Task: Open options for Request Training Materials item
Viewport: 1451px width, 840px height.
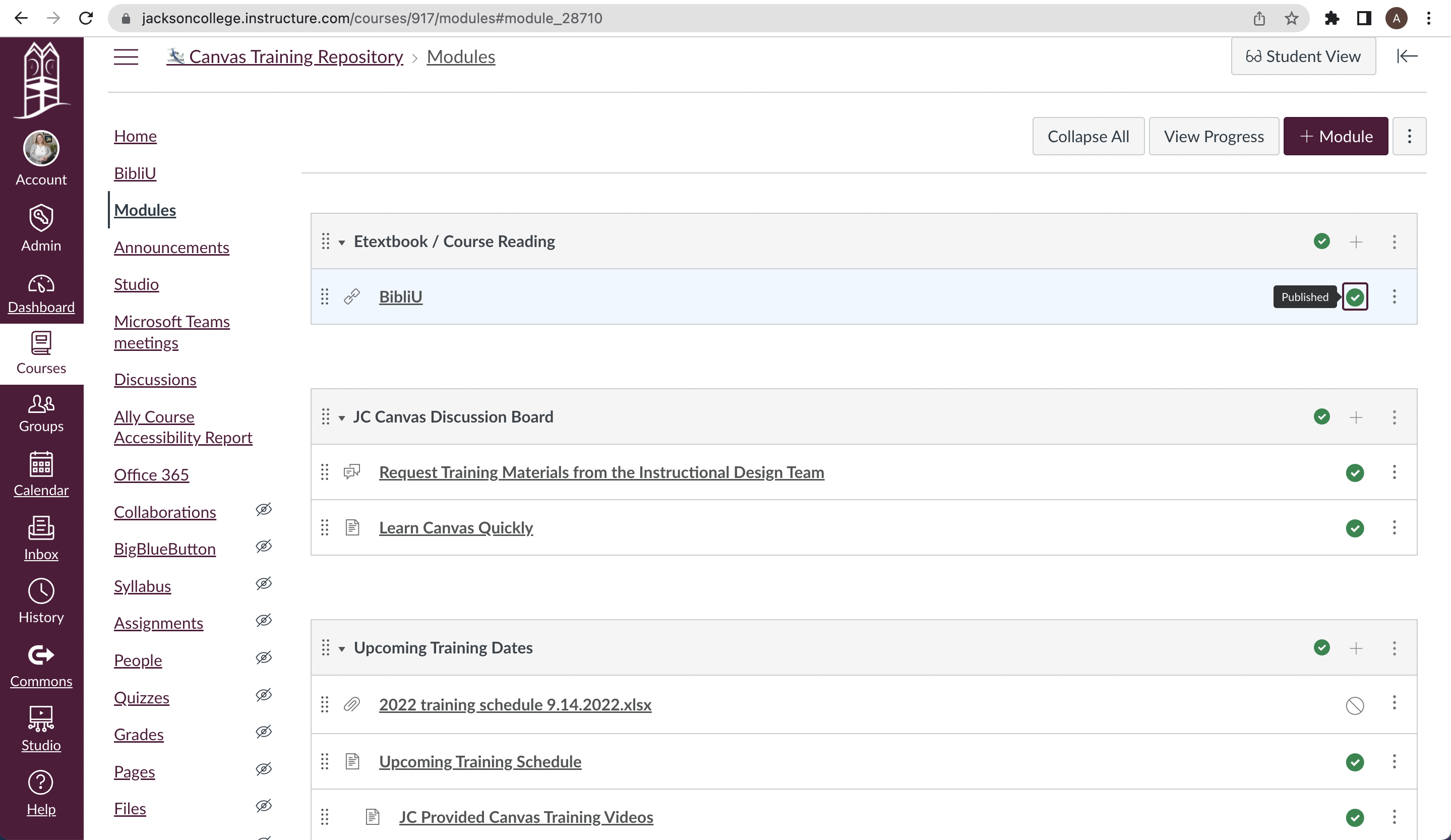Action: click(x=1394, y=472)
